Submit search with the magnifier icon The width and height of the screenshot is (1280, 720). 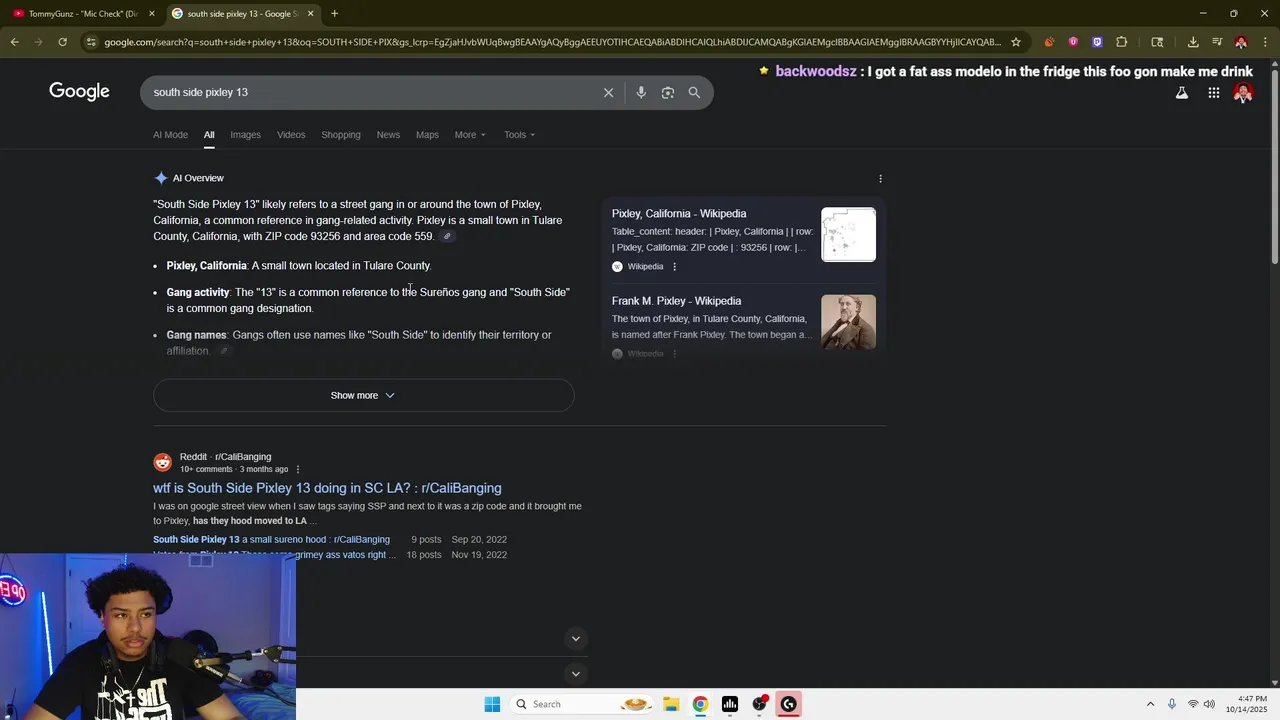click(x=694, y=92)
